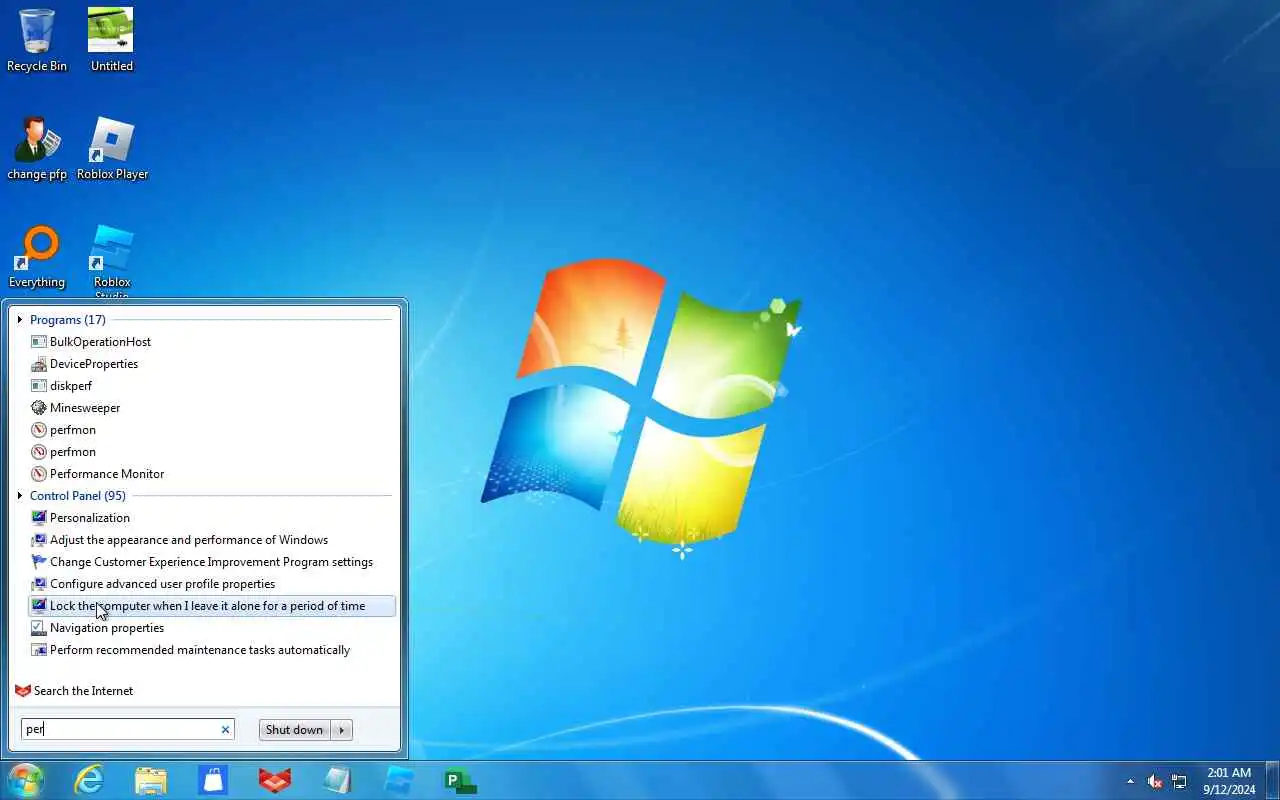Click the Windows Start orb
Viewport: 1280px width, 800px height.
coord(25,780)
